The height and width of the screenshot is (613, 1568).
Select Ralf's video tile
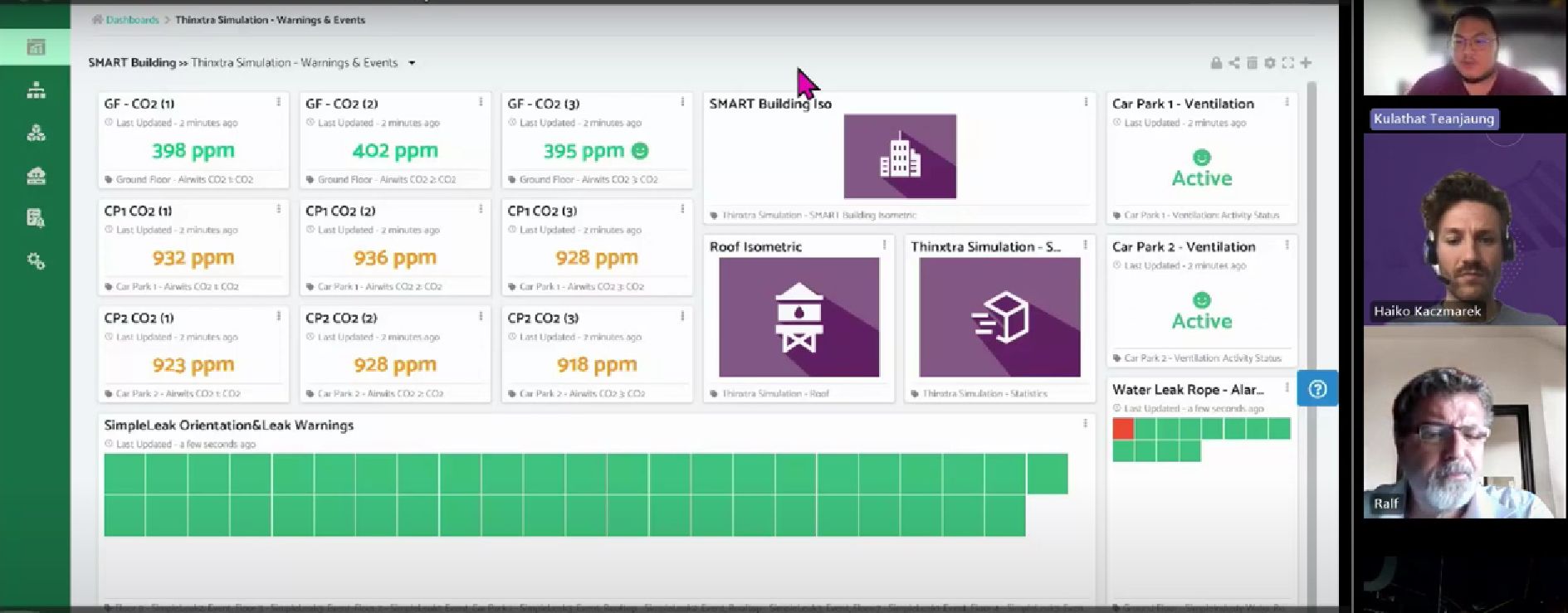[x=1465, y=422]
